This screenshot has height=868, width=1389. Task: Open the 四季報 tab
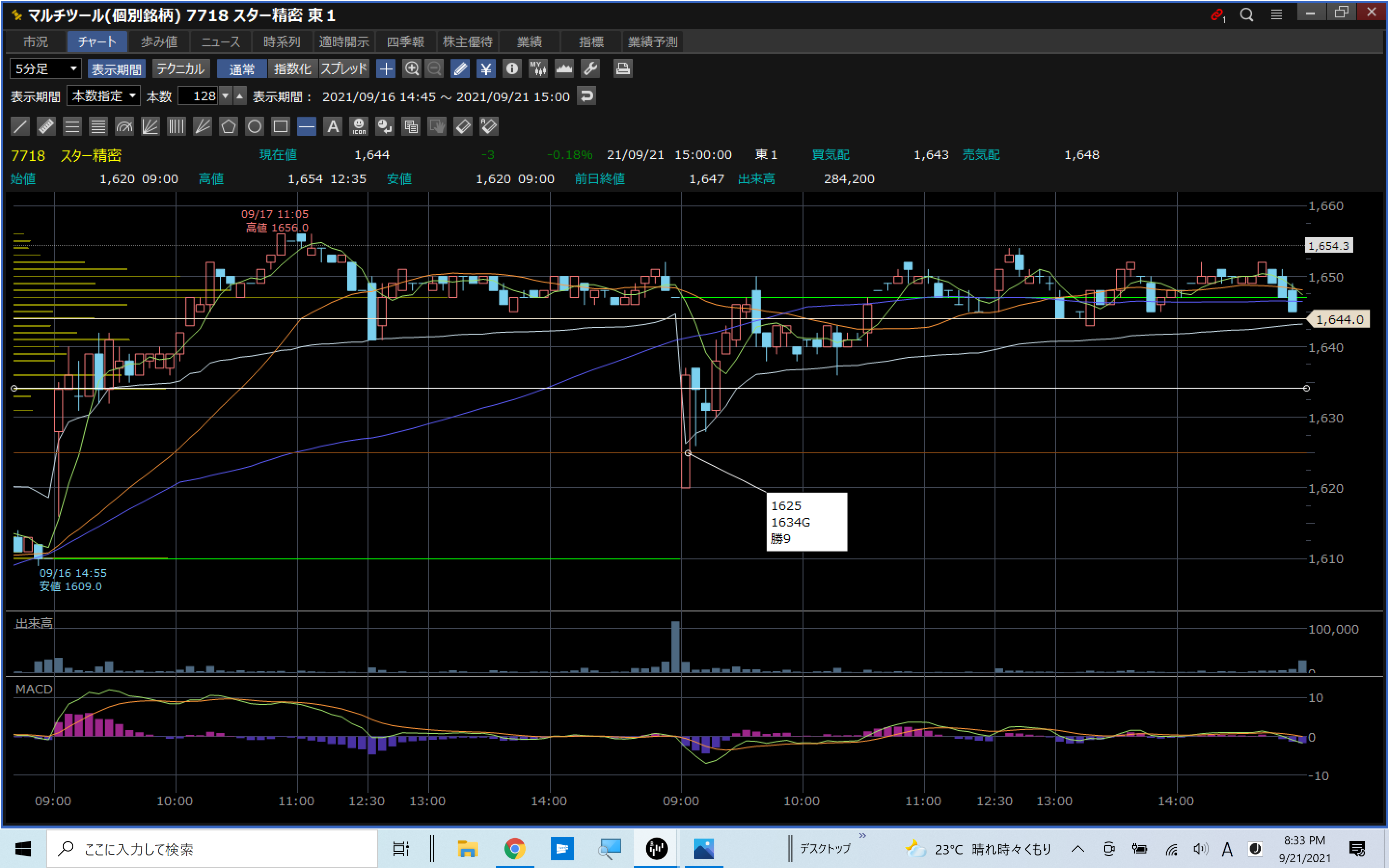[405, 42]
